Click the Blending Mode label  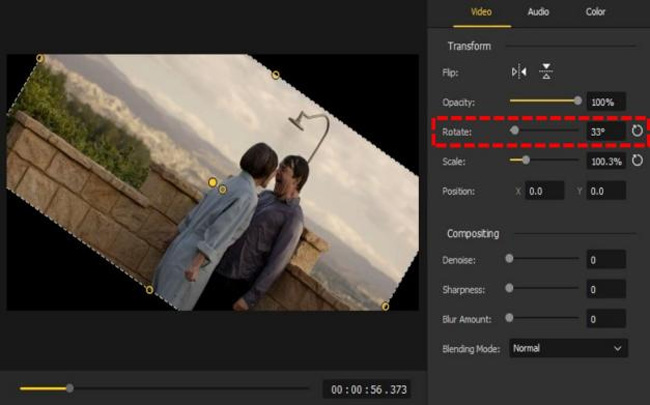click(x=471, y=349)
